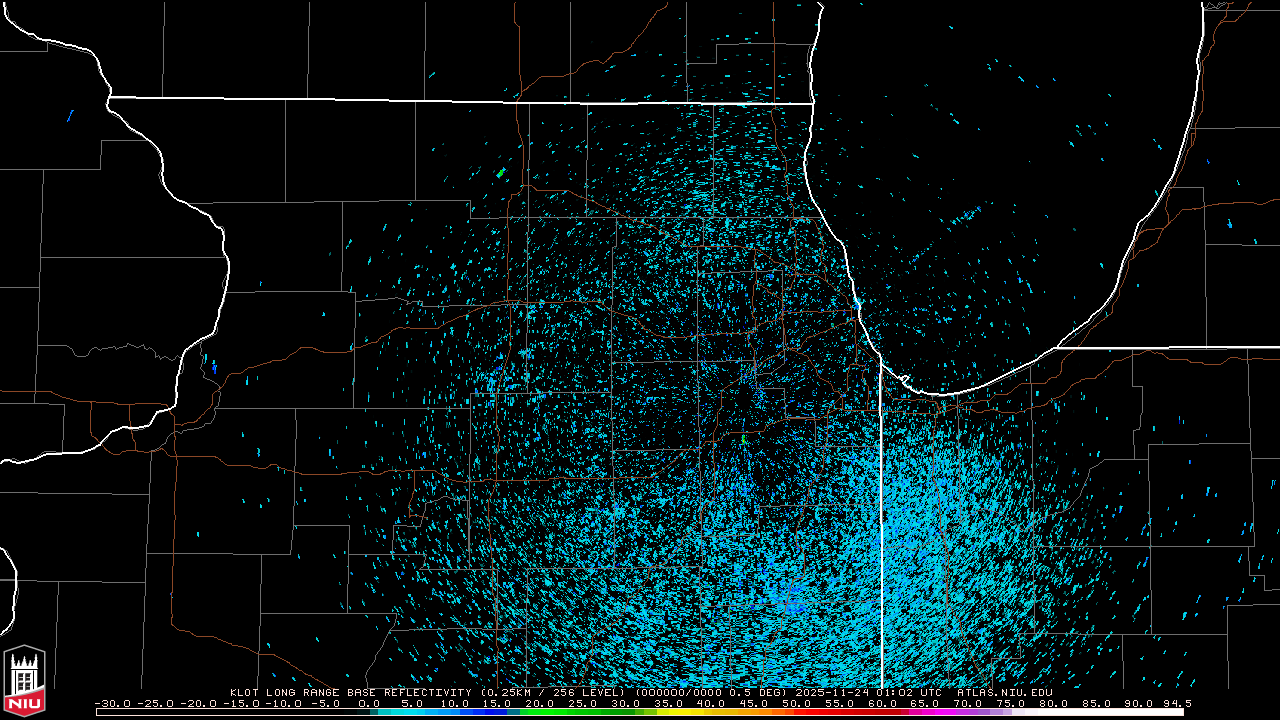
Task: Click the 2025-11-24 01:02 UTC timestamp
Action: click(x=868, y=692)
